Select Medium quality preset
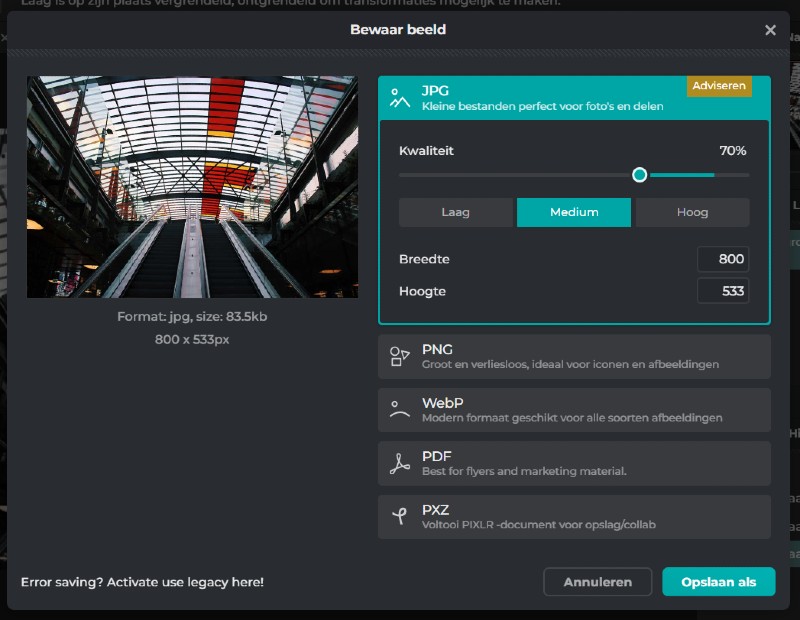Image resolution: width=800 pixels, height=620 pixels. coord(574,212)
